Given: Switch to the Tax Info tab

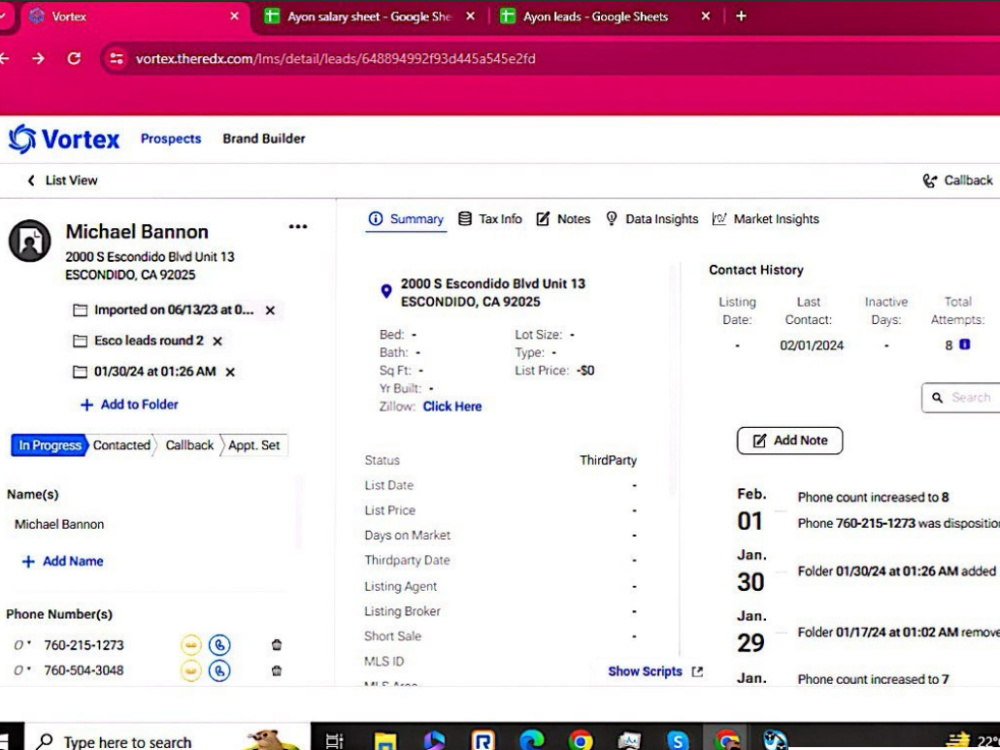Looking at the screenshot, I should [x=490, y=219].
